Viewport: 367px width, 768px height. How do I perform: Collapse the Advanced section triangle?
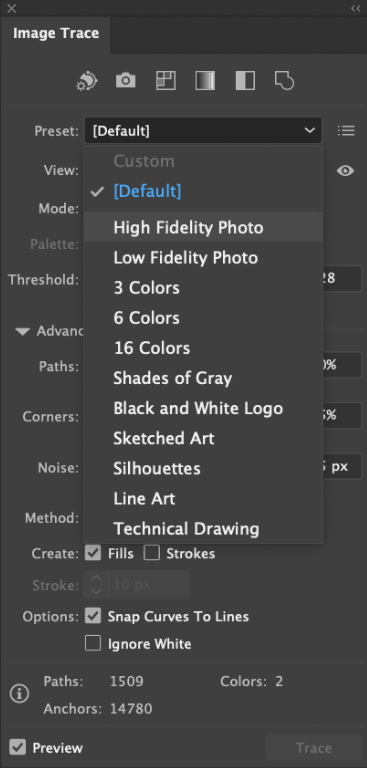(23, 332)
